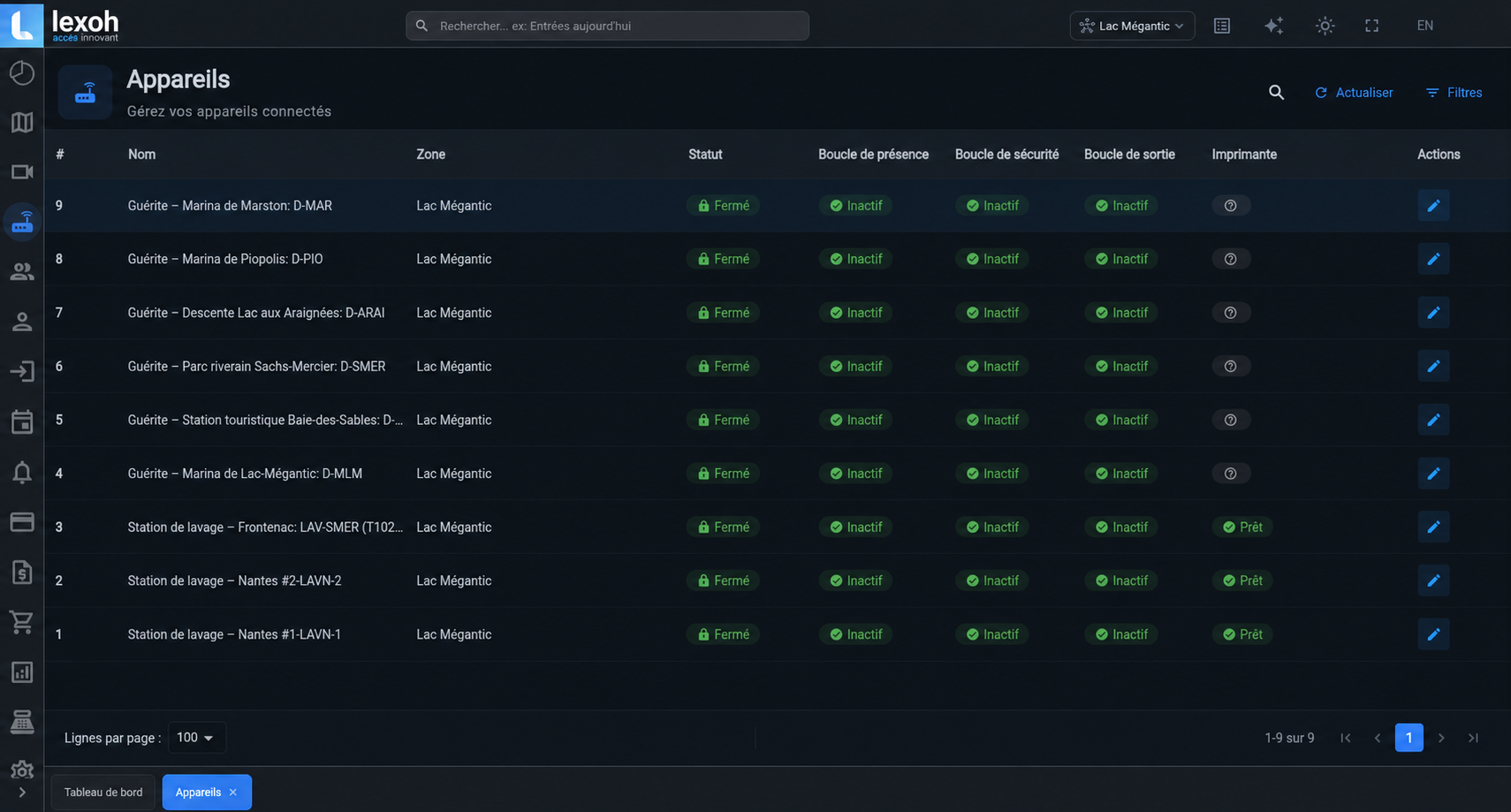Open the settings gear sidebar icon
Screen dimensions: 1511x812
[x=22, y=770]
